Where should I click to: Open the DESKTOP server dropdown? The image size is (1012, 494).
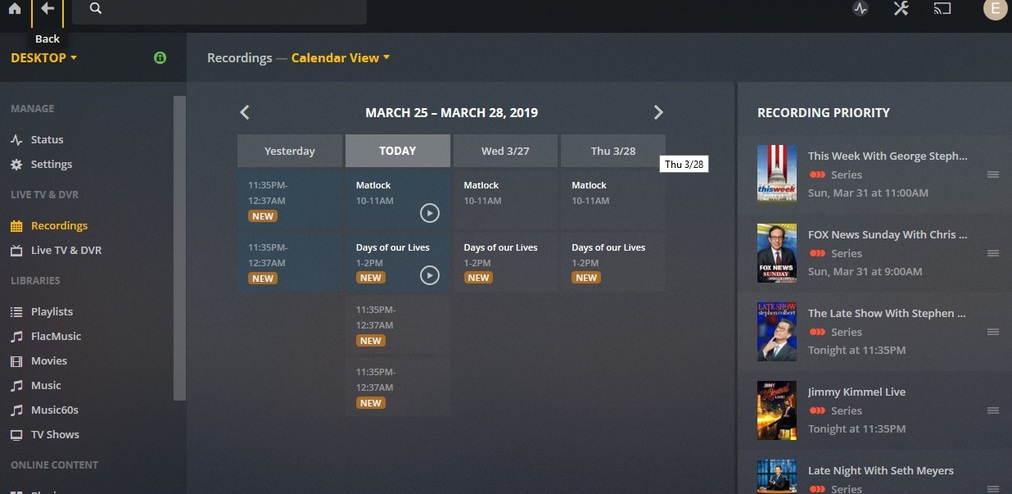click(44, 57)
